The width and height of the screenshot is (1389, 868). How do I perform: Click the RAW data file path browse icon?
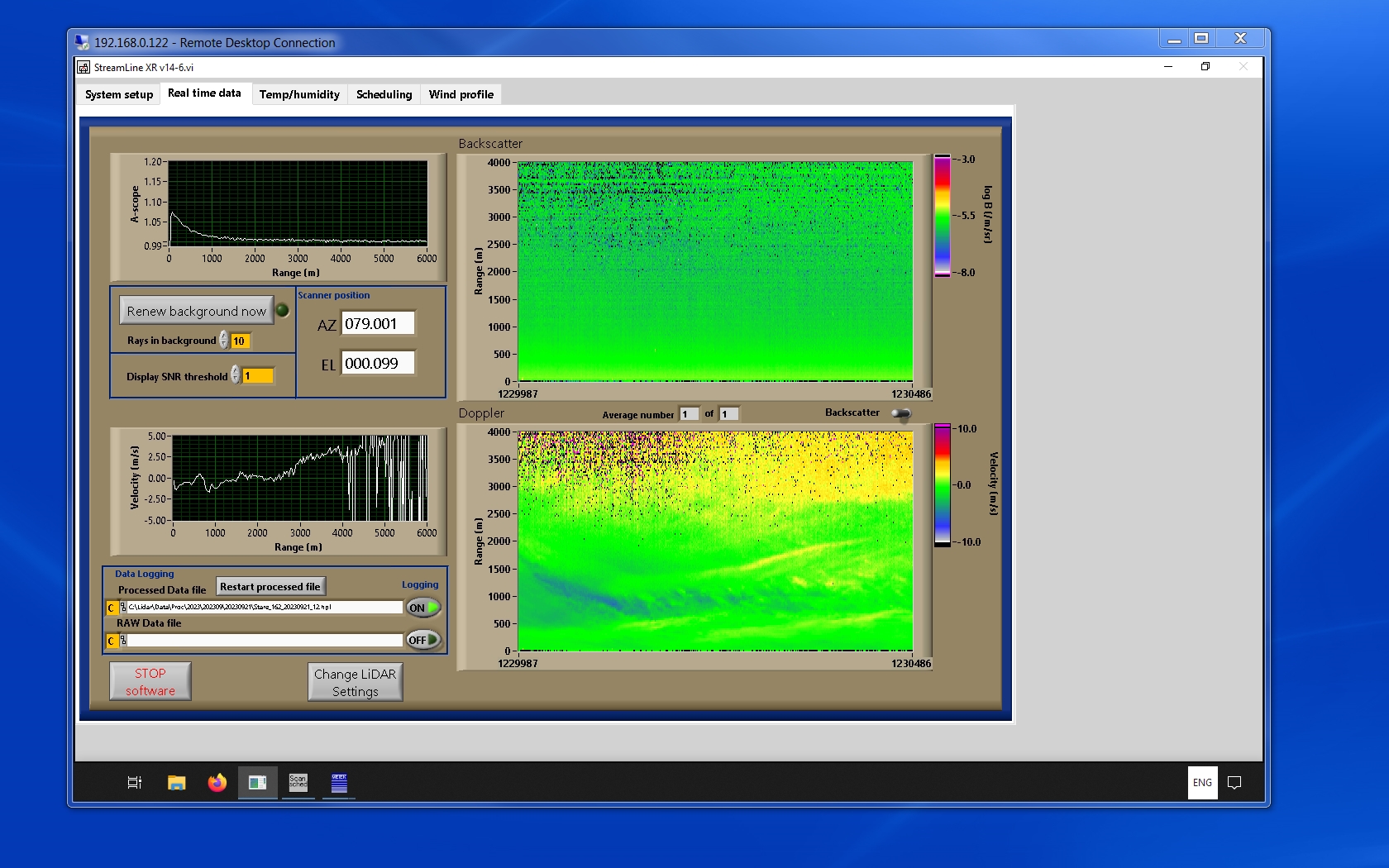(122, 641)
